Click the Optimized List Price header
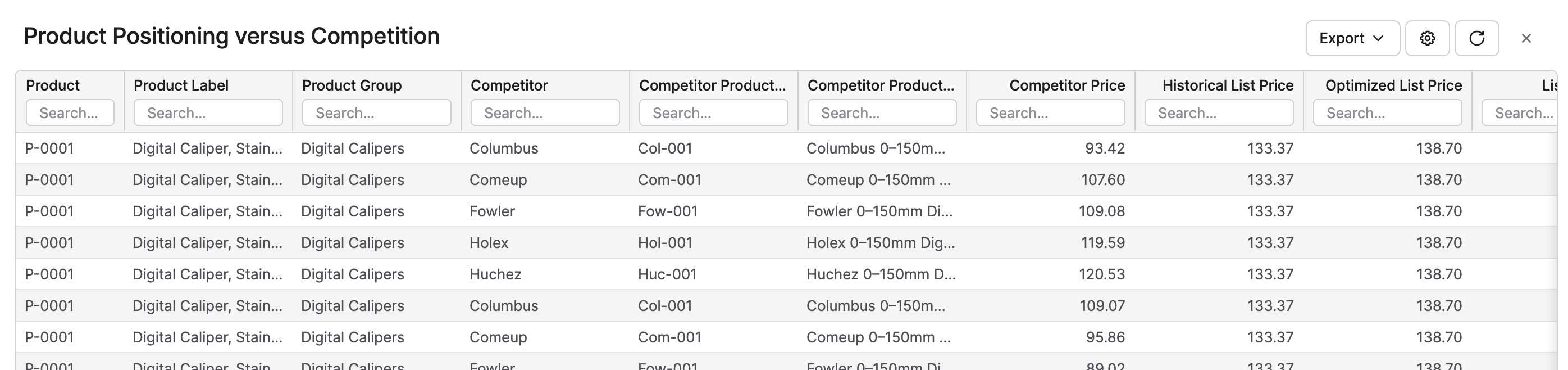This screenshot has height=370, width=1568. 1393,85
